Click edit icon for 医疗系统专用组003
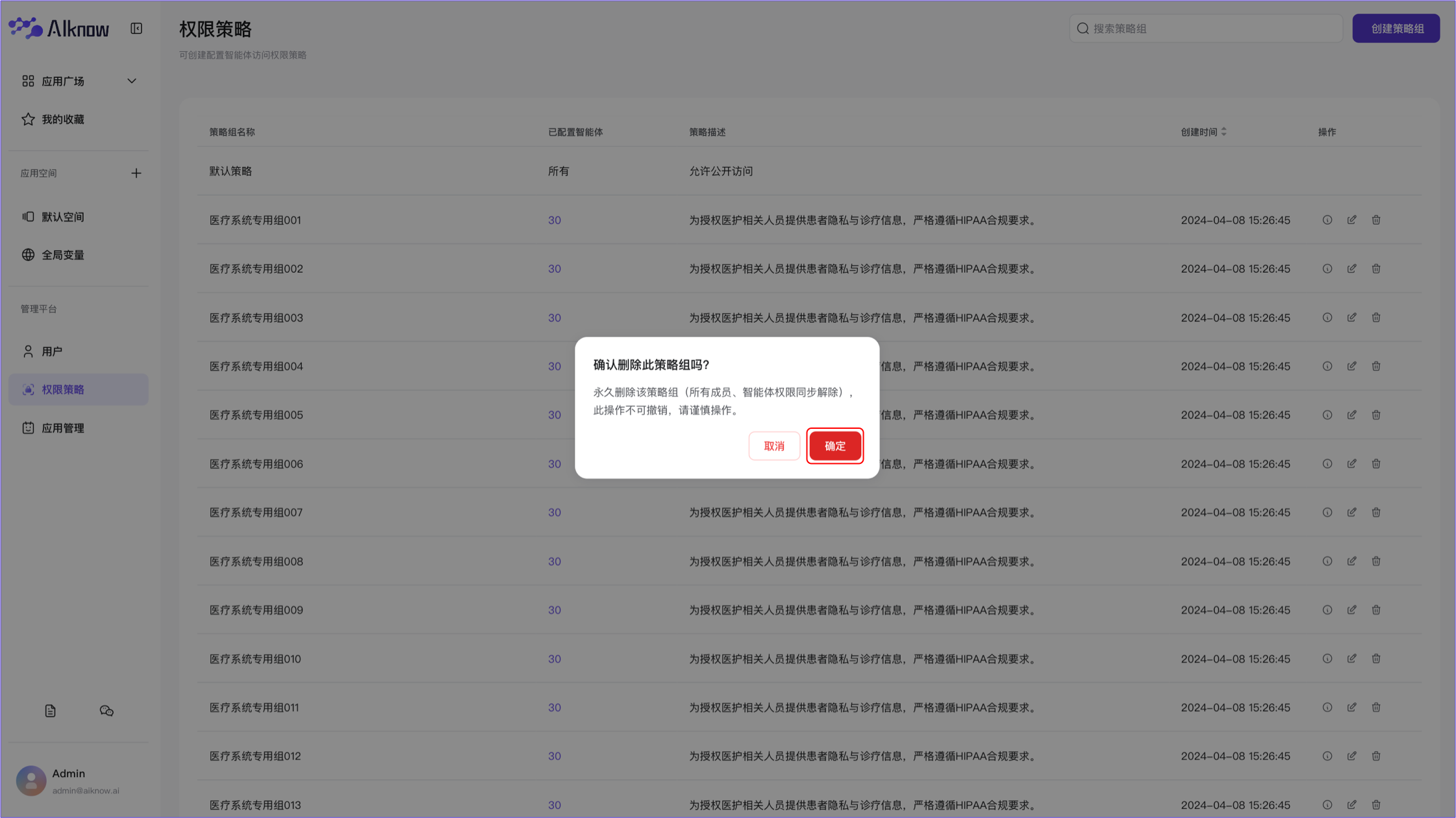 [1351, 318]
